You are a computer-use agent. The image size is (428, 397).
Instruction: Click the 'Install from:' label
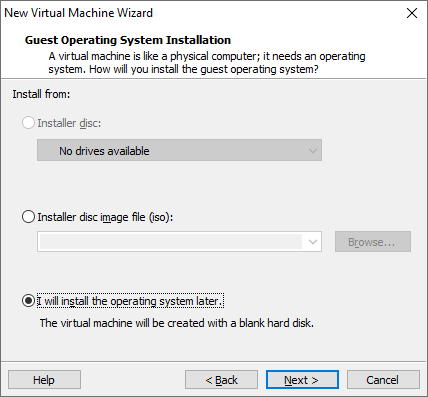tap(41, 94)
